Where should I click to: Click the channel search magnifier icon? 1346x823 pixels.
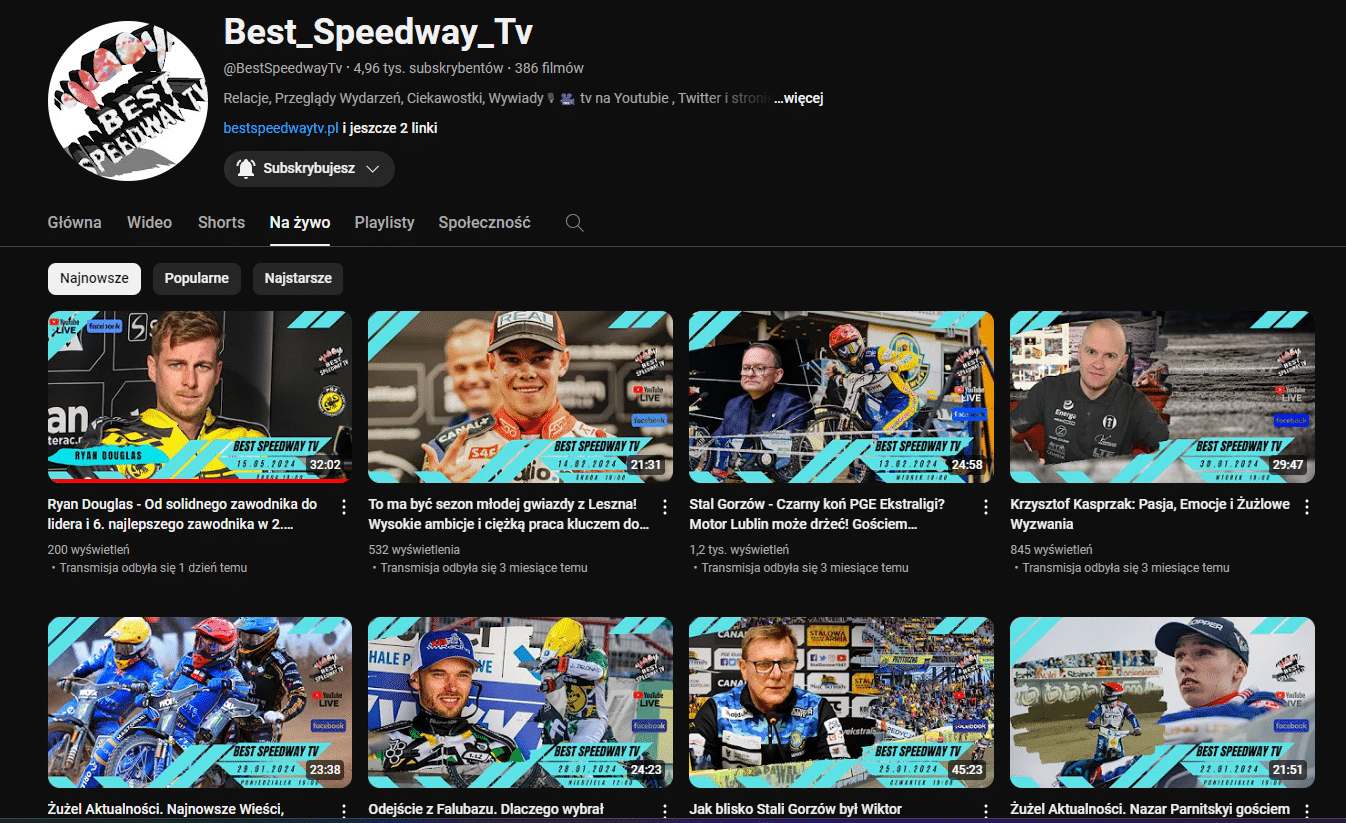point(574,222)
